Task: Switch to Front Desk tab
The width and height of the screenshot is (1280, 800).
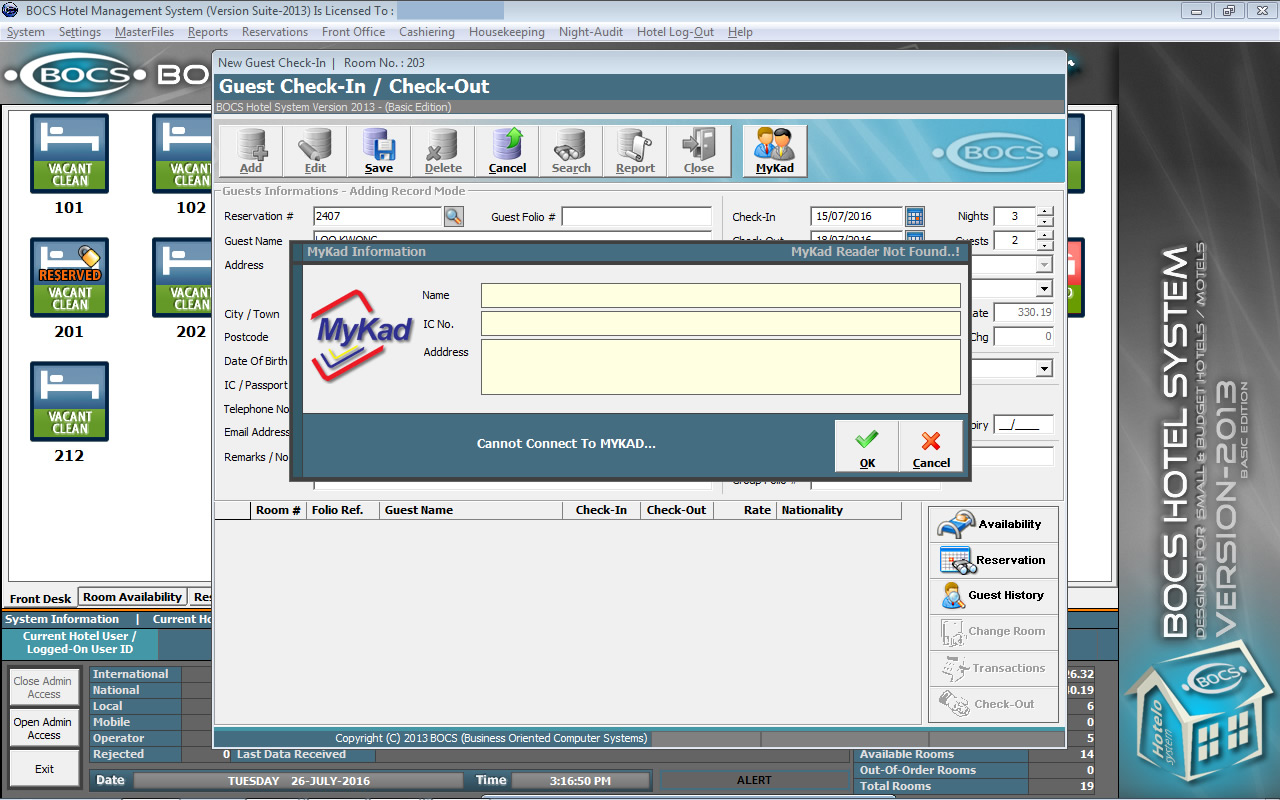Action: pos(41,599)
